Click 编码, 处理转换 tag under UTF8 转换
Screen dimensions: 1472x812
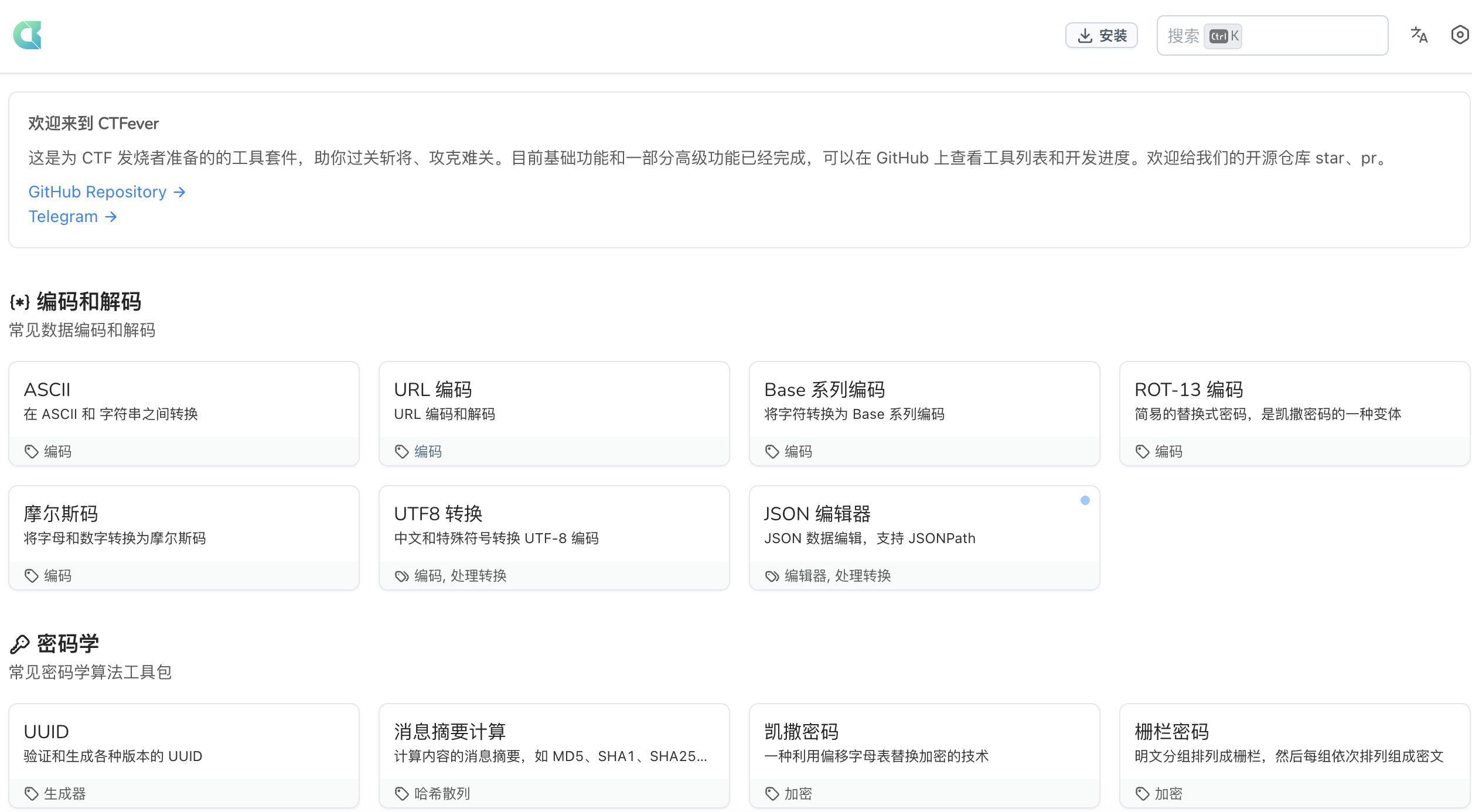tap(461, 576)
